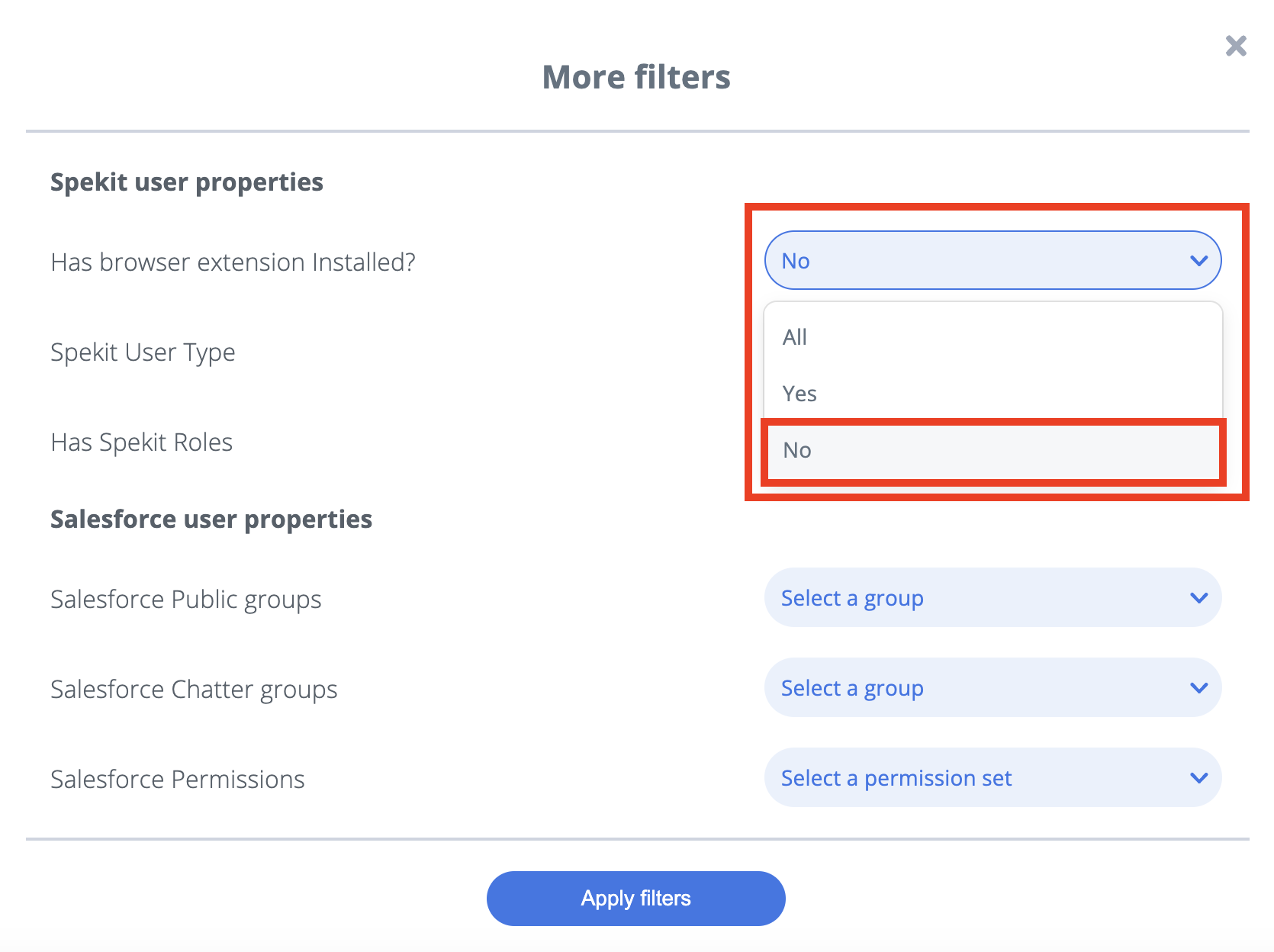Open Salesforce Chatter groups "Select a group" dropdown
1274x952 pixels.
click(992, 687)
